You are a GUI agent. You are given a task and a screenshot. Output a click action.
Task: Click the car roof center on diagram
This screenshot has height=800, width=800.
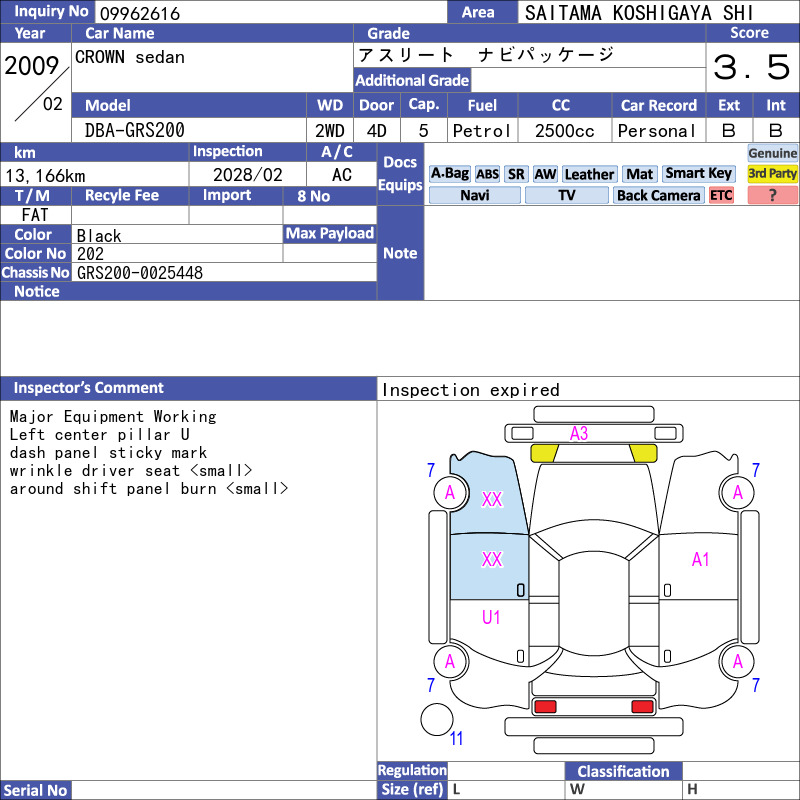(x=593, y=602)
